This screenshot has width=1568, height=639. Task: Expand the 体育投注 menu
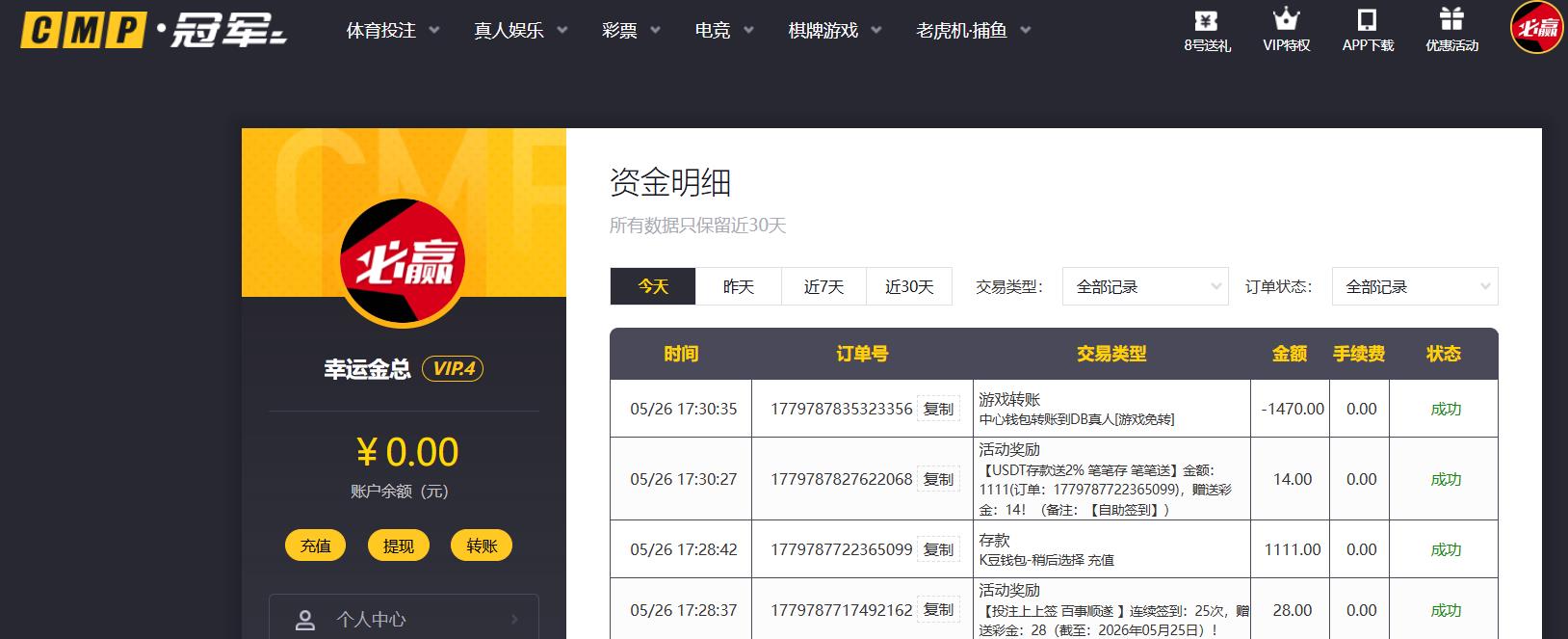click(393, 30)
